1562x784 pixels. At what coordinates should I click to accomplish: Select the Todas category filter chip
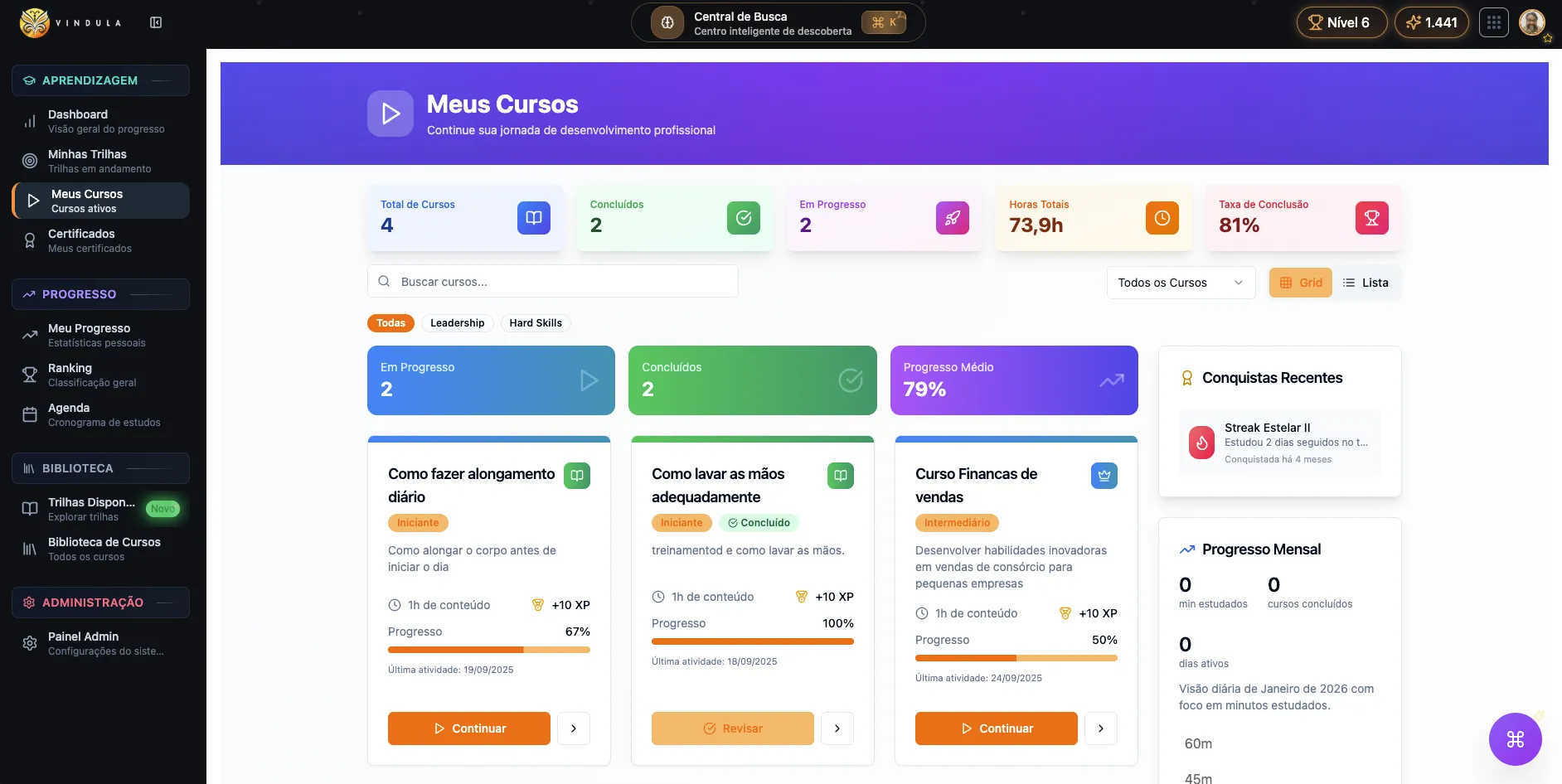390,323
